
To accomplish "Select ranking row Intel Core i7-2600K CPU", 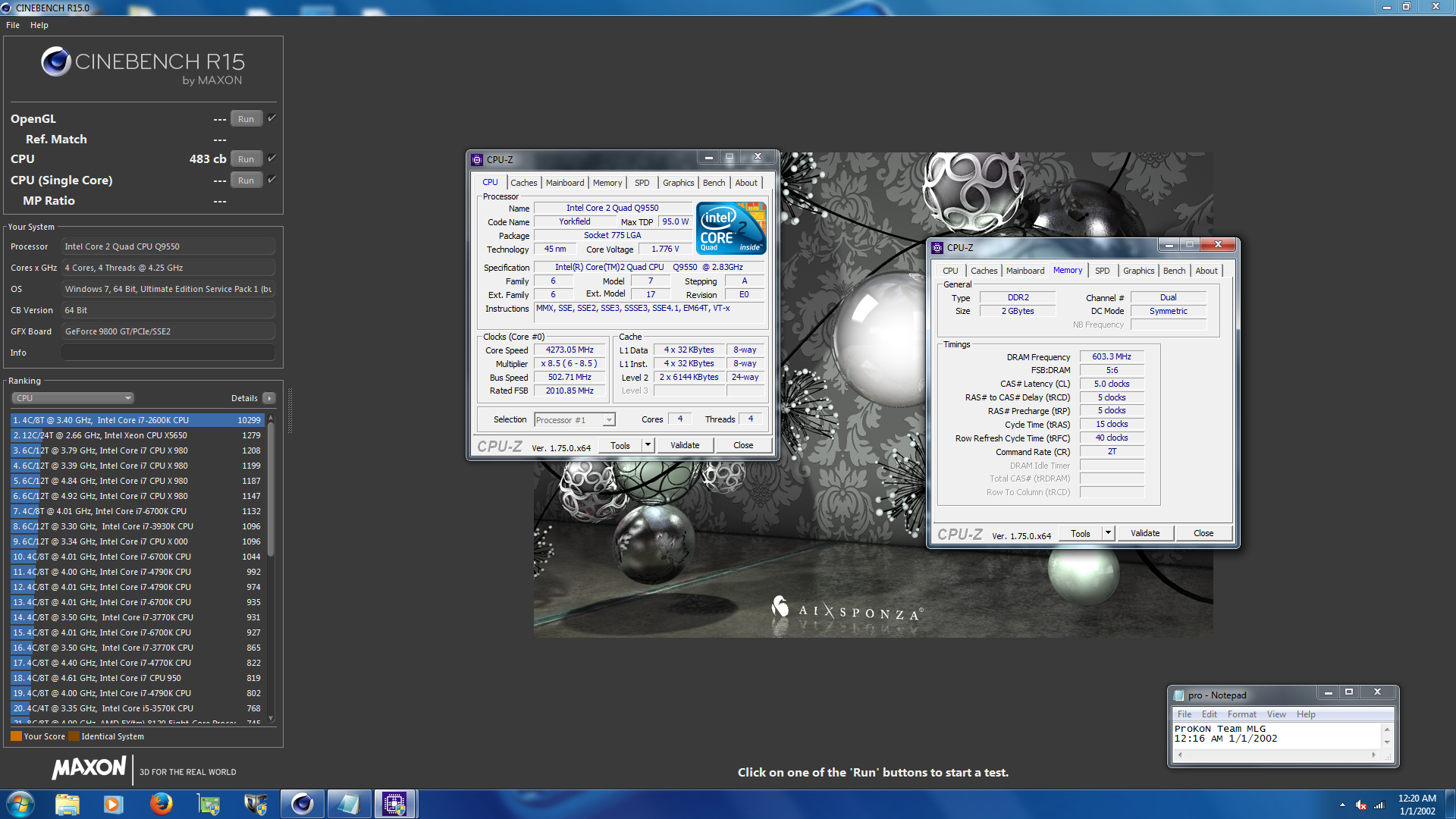I will [x=137, y=420].
